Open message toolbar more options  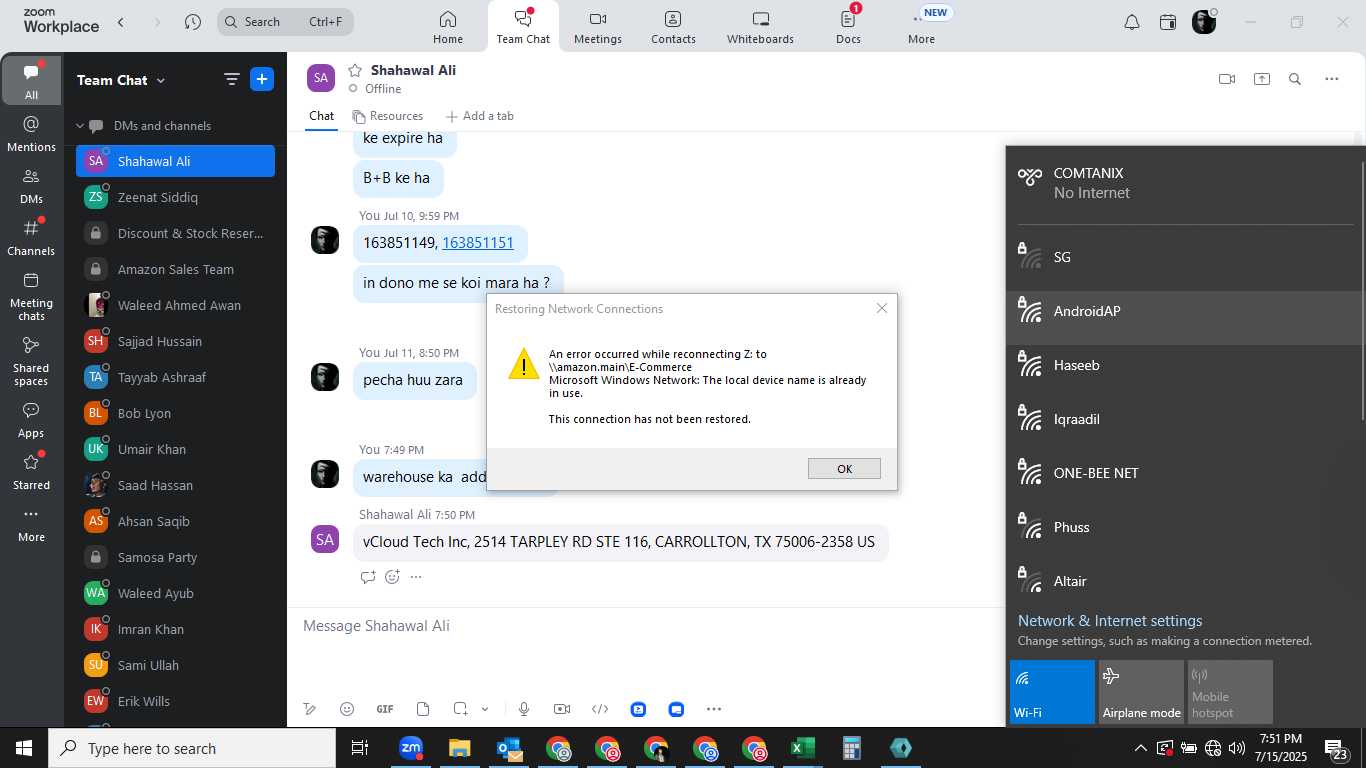713,709
